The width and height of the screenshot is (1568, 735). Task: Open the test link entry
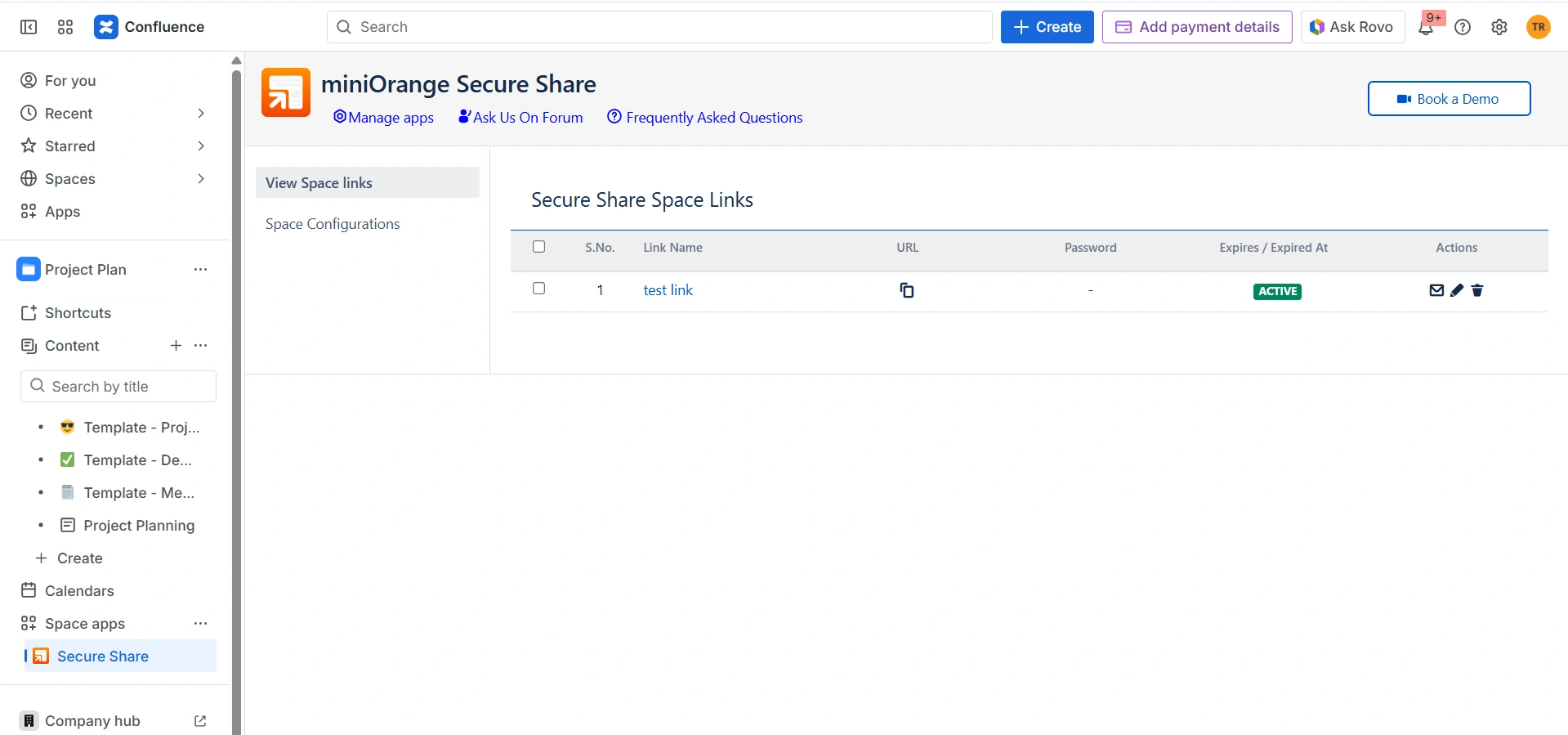coord(668,290)
